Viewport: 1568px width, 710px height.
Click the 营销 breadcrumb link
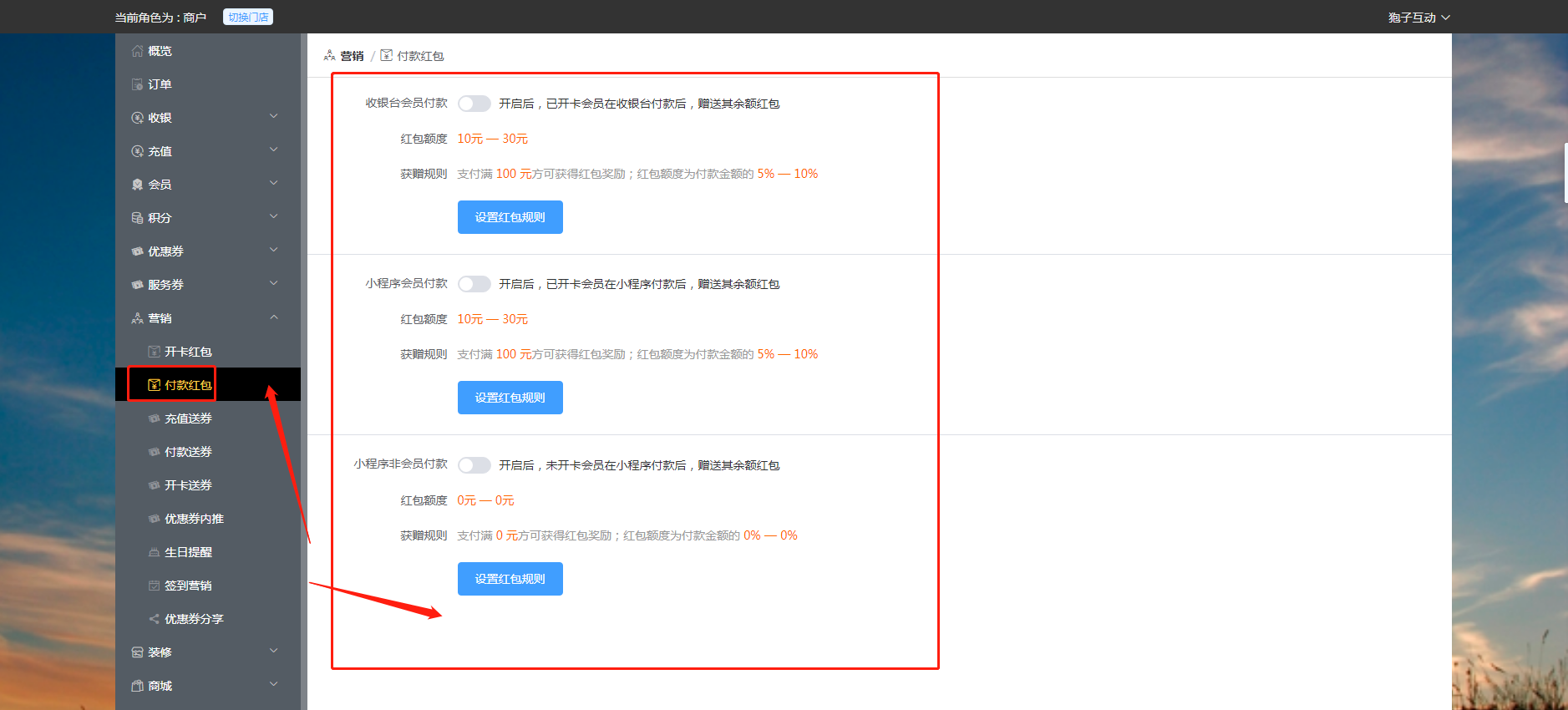coord(352,56)
